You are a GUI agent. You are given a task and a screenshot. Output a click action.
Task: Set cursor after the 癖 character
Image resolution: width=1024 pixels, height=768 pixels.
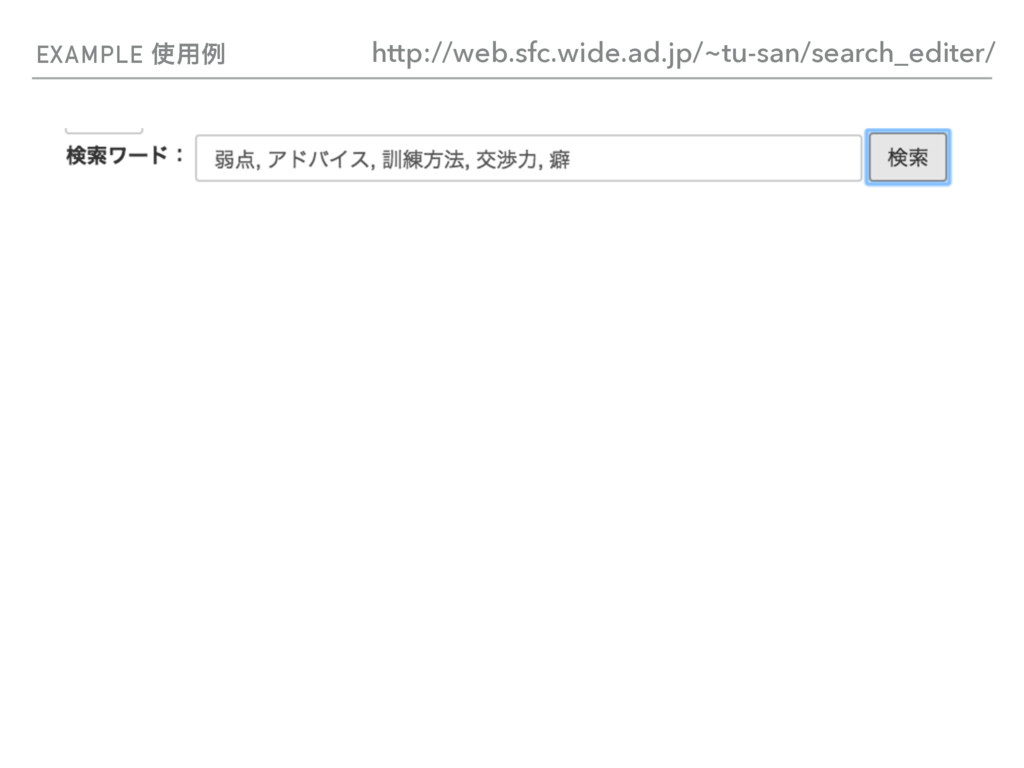[571, 159]
